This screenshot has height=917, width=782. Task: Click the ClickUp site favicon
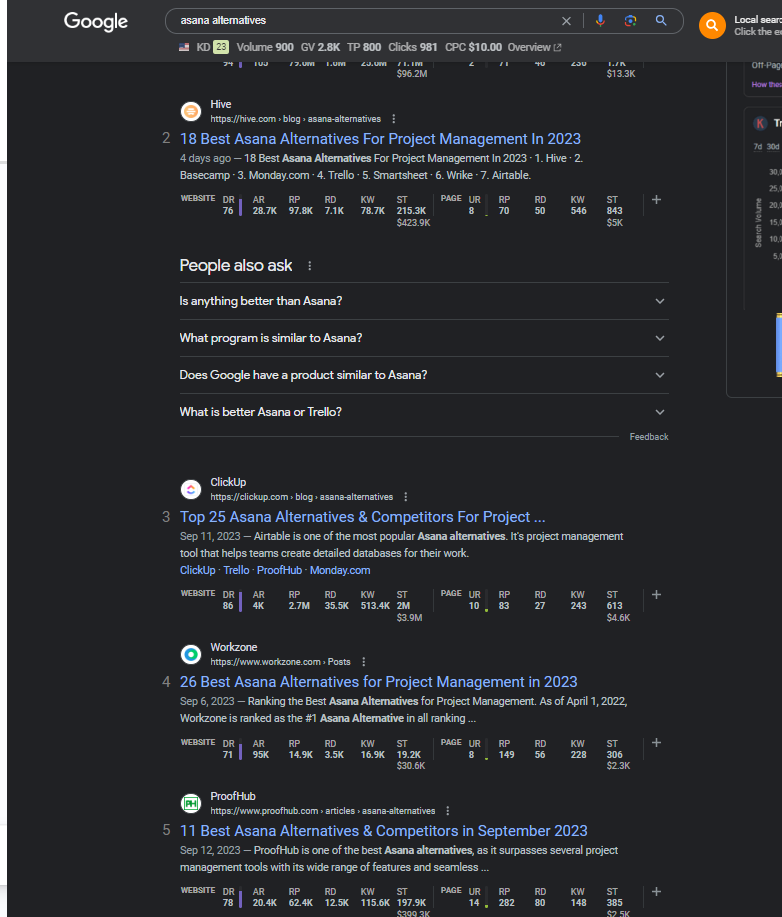click(191, 489)
